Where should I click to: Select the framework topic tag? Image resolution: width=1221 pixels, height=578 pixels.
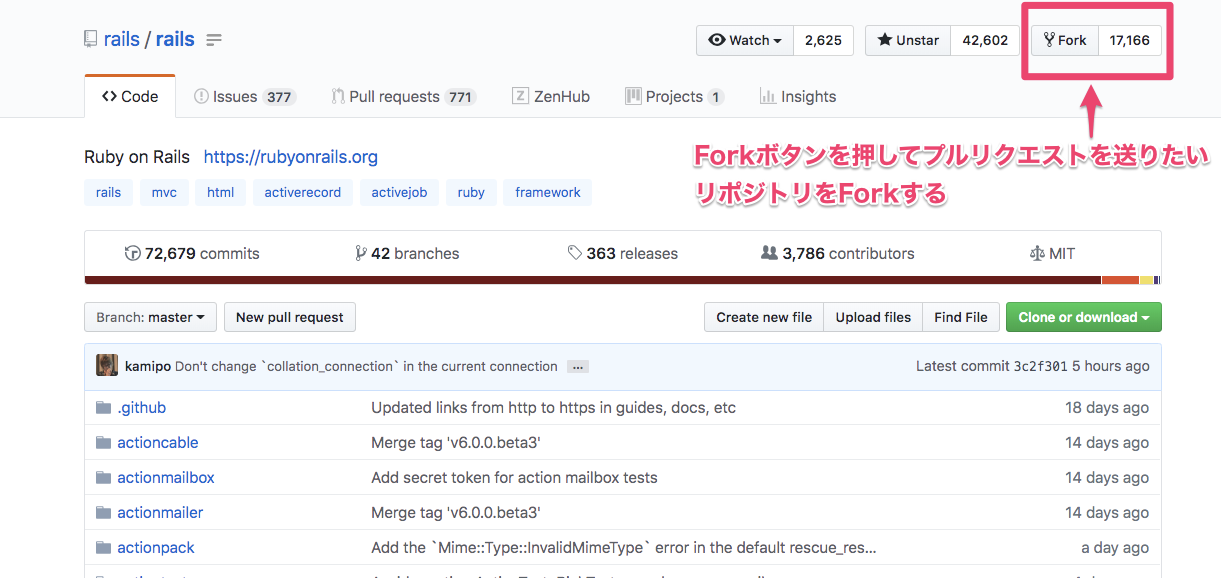[x=548, y=192]
